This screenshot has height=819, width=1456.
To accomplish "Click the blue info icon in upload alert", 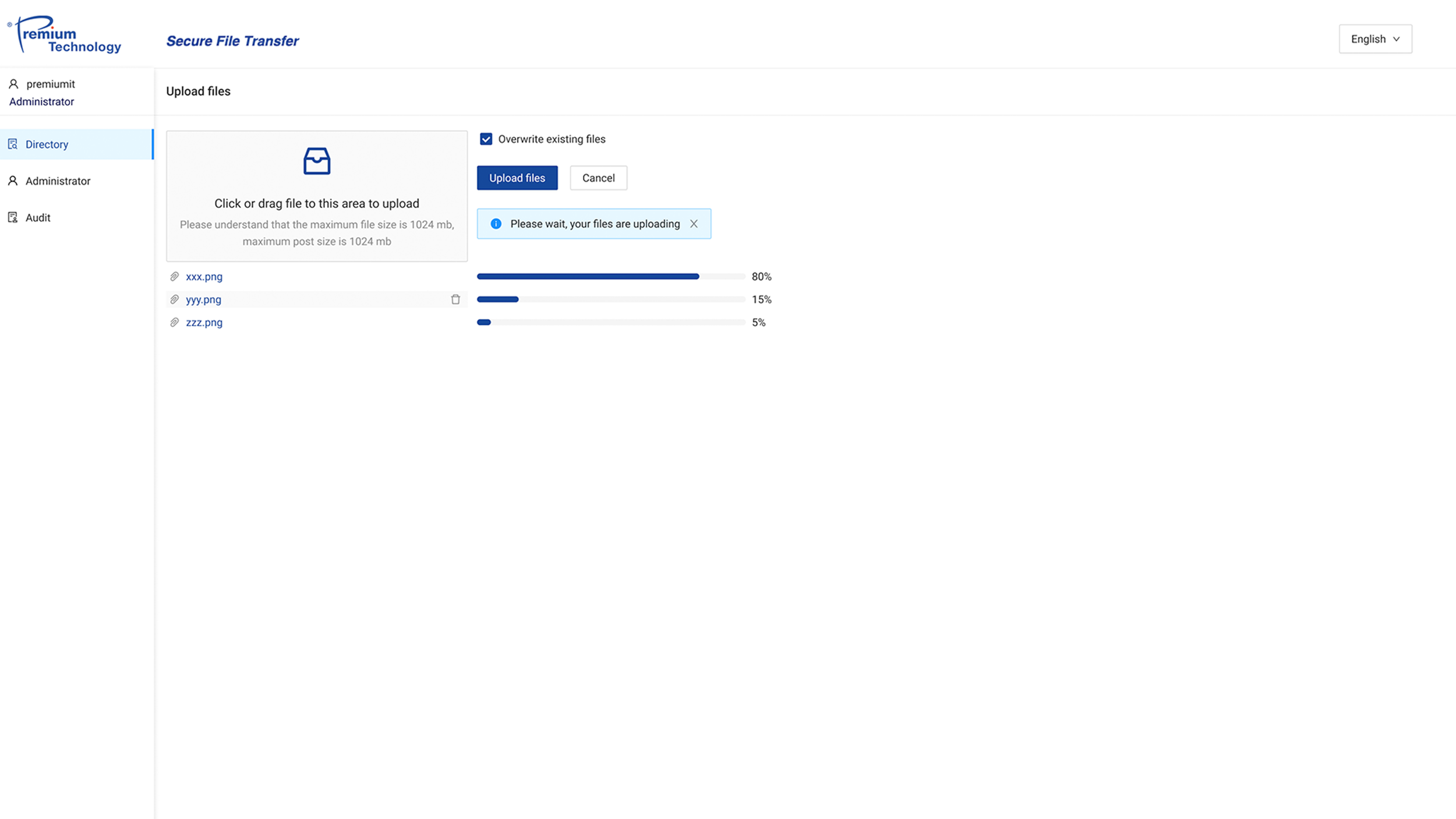I will (x=496, y=224).
